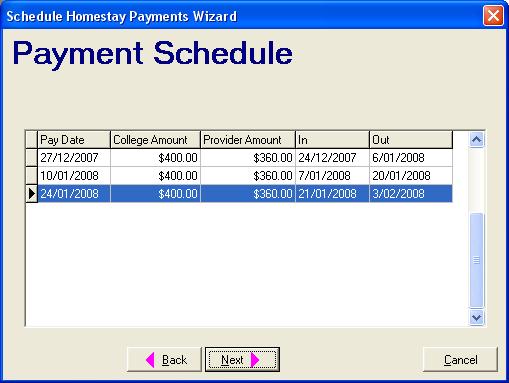Click the Next button

point(242,360)
